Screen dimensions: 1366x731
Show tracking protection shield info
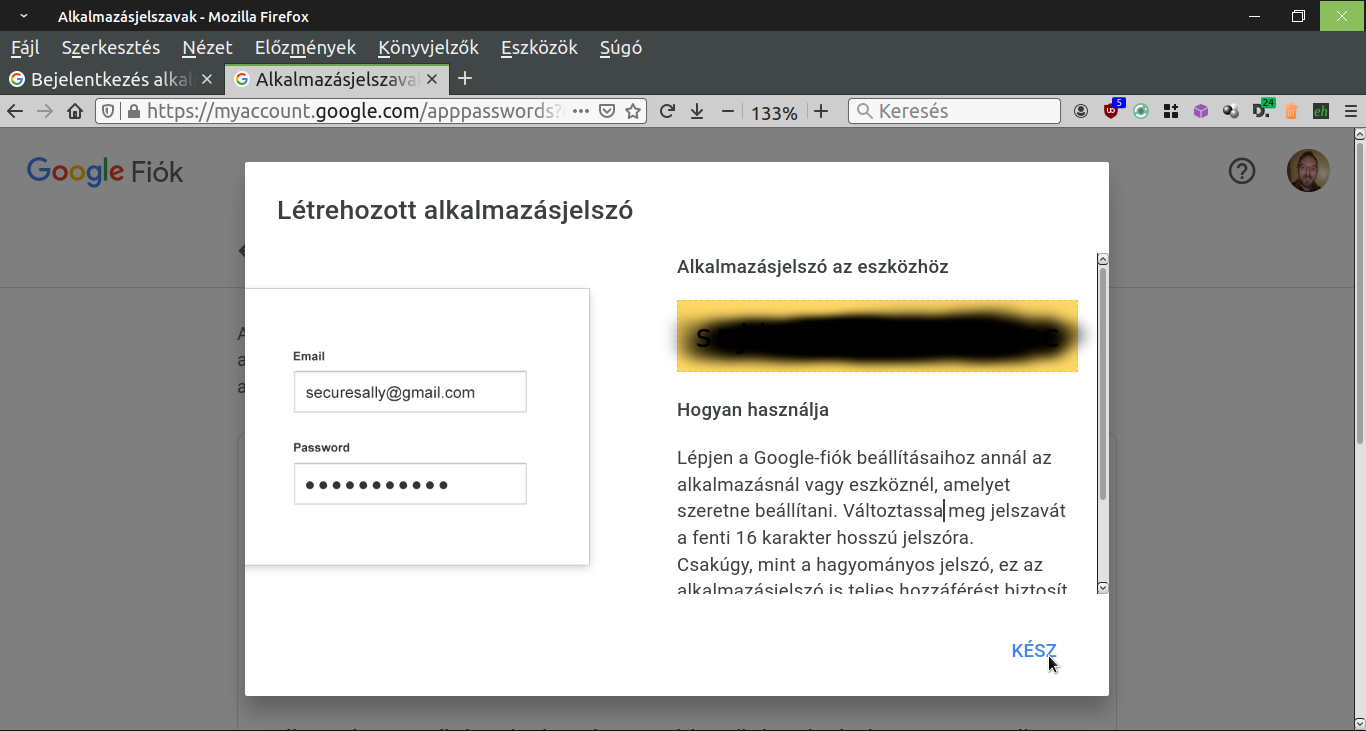click(x=109, y=111)
